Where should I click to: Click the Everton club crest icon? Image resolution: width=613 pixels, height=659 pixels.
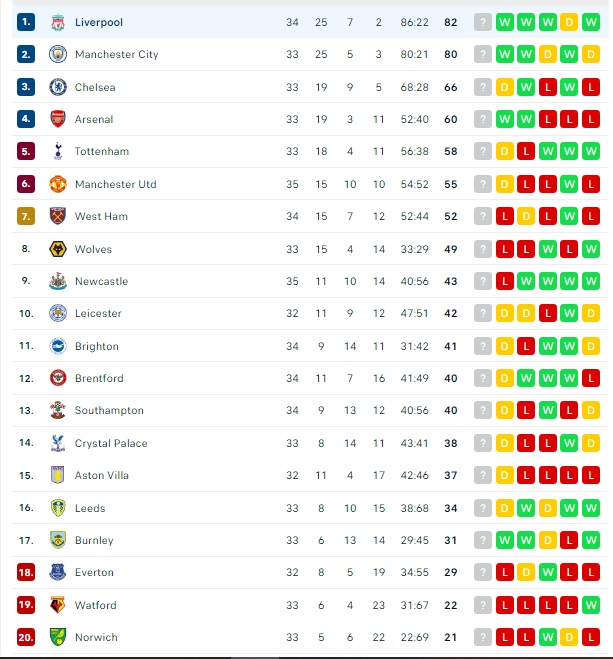(x=58, y=572)
